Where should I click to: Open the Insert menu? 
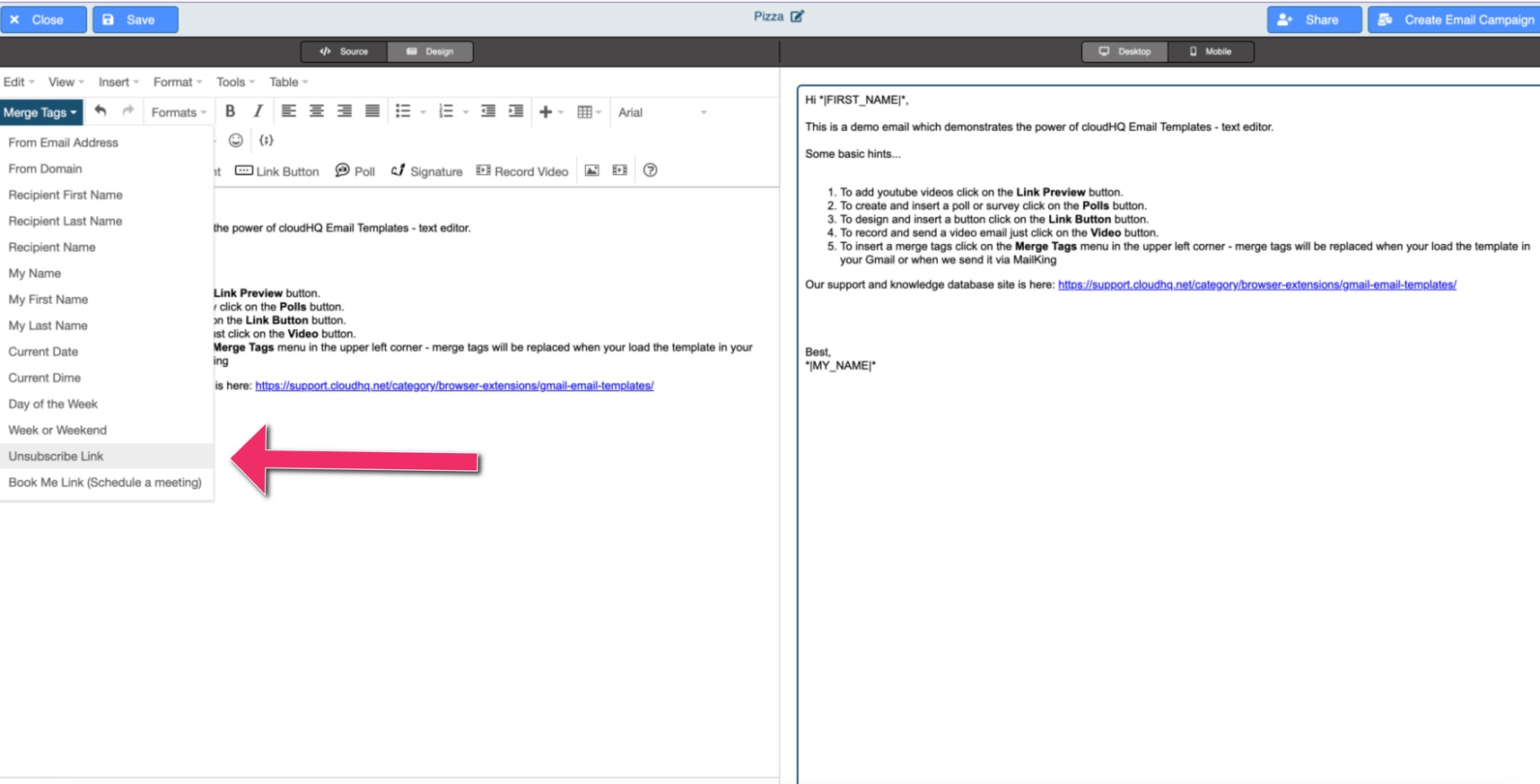tap(118, 82)
